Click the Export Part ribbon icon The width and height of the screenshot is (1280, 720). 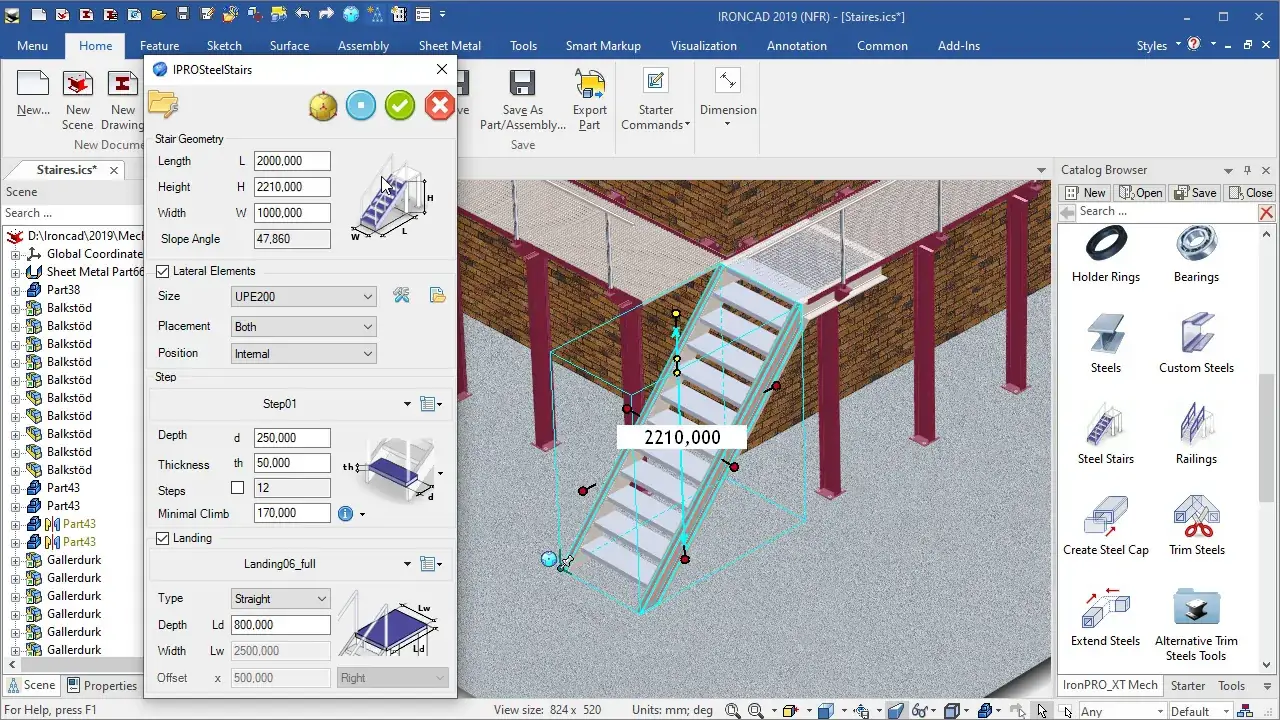pos(590,100)
